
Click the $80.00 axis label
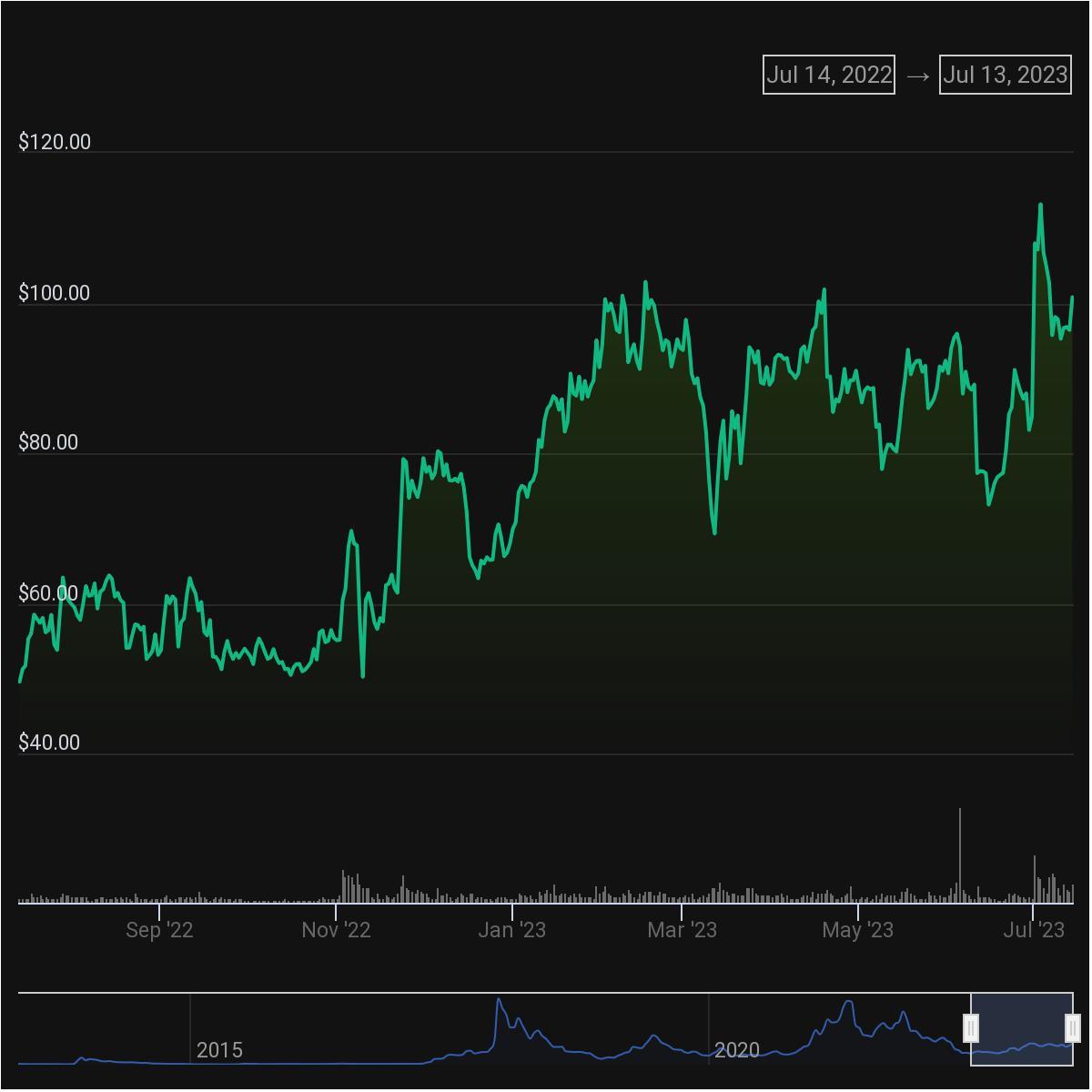point(48,443)
